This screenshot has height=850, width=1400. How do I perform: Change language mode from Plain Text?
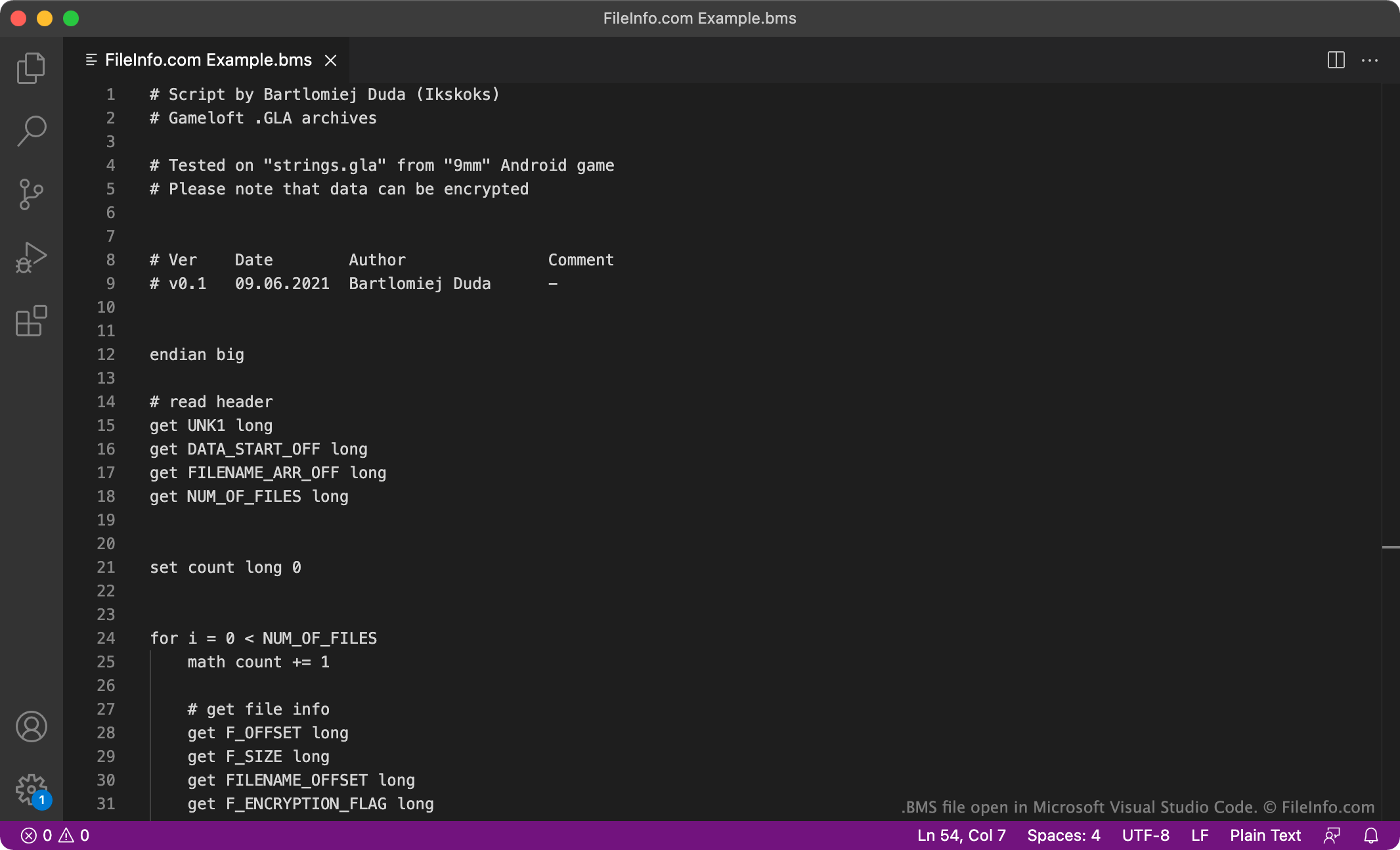point(1265,835)
